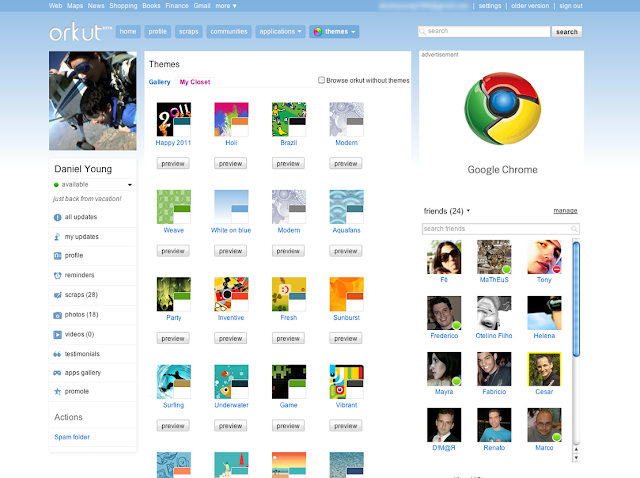The image size is (640, 478).
Task: Switch to the Gallery tab
Action: click(x=159, y=81)
